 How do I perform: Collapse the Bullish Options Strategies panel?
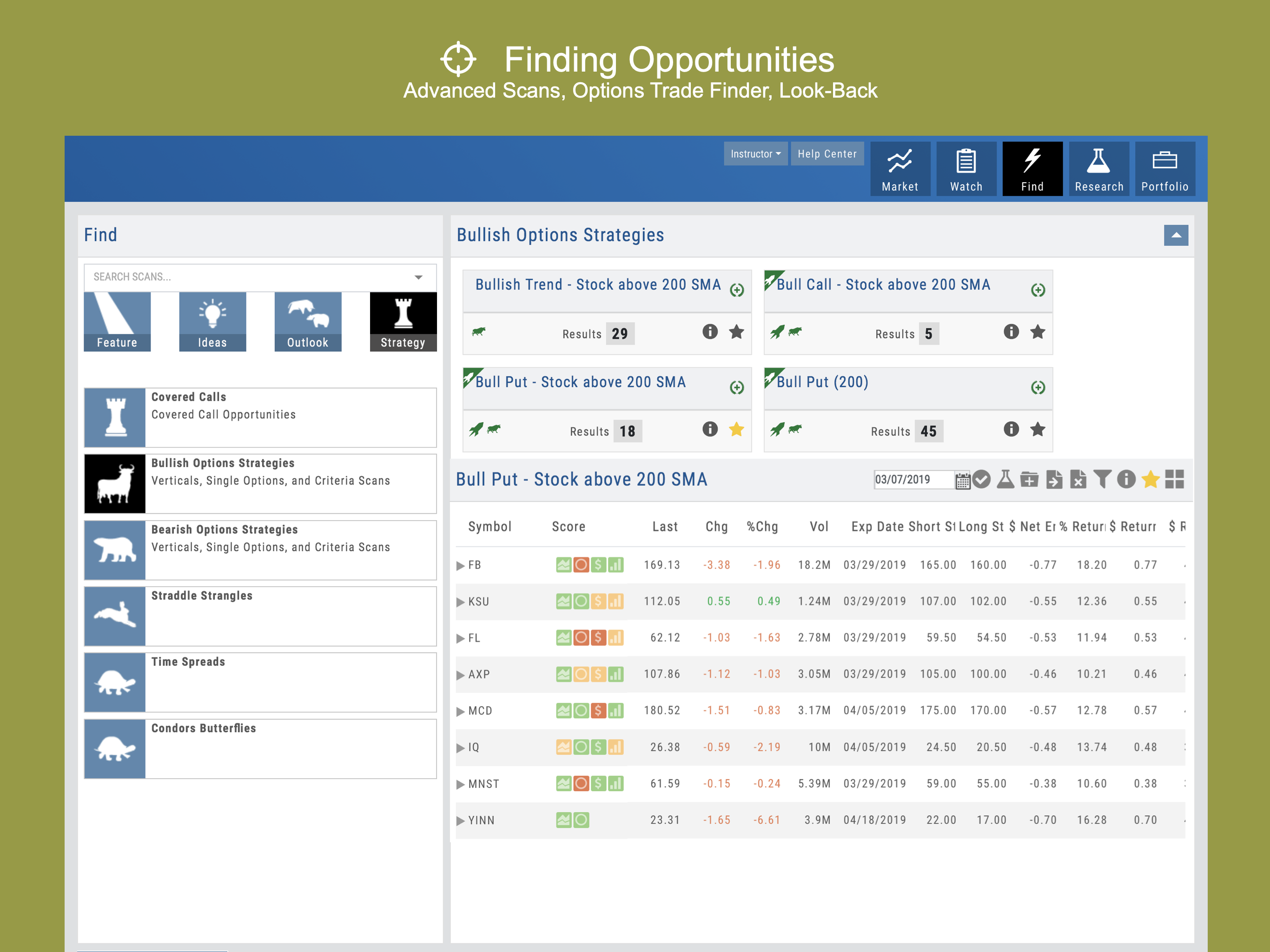click(x=1175, y=235)
